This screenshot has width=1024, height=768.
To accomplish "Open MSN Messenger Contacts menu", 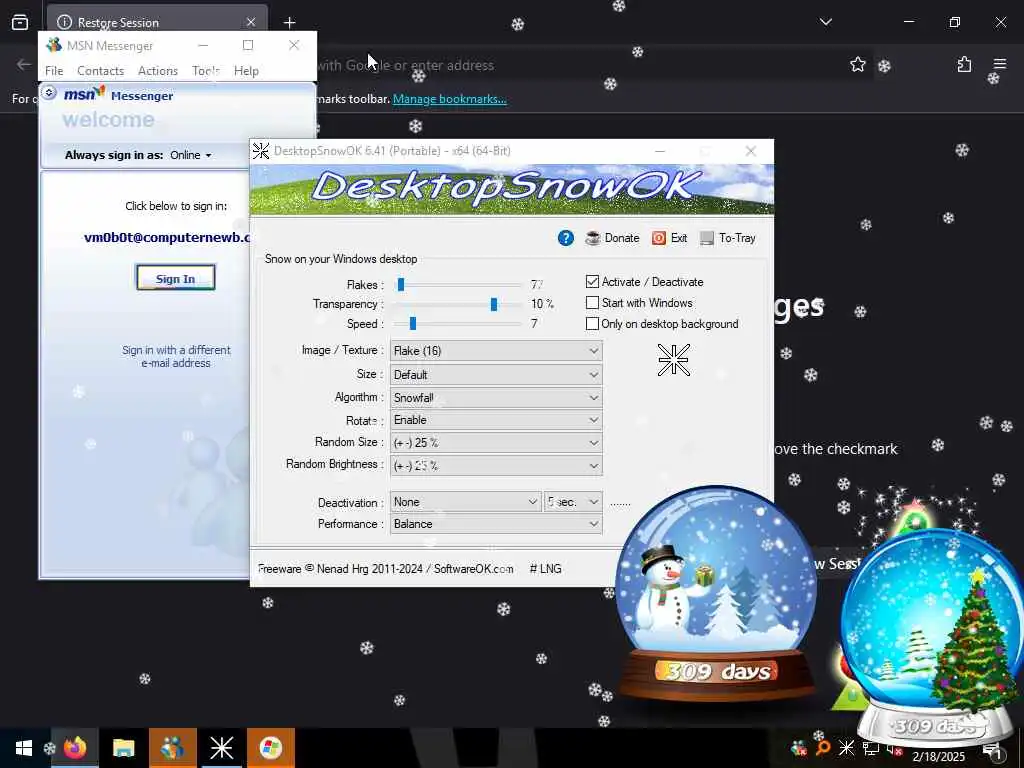I will (101, 71).
